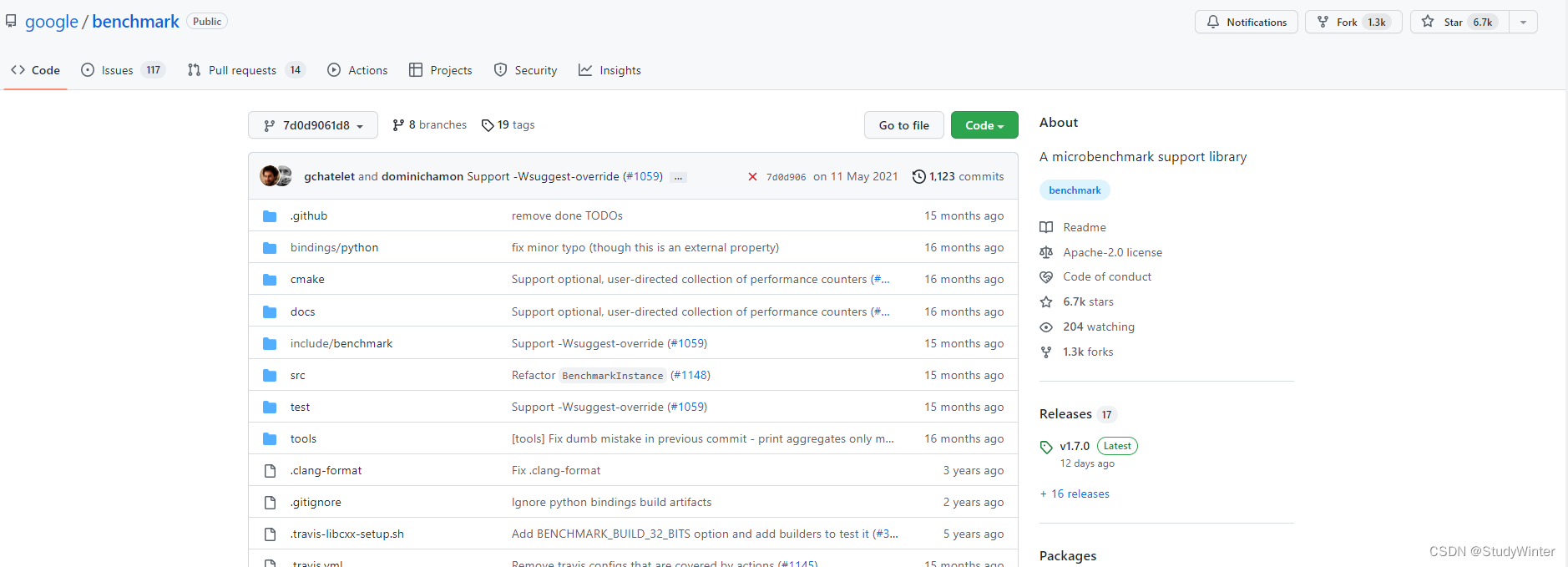1568x567 pixels.
Task: Click the commits history clock icon
Action: click(x=918, y=177)
